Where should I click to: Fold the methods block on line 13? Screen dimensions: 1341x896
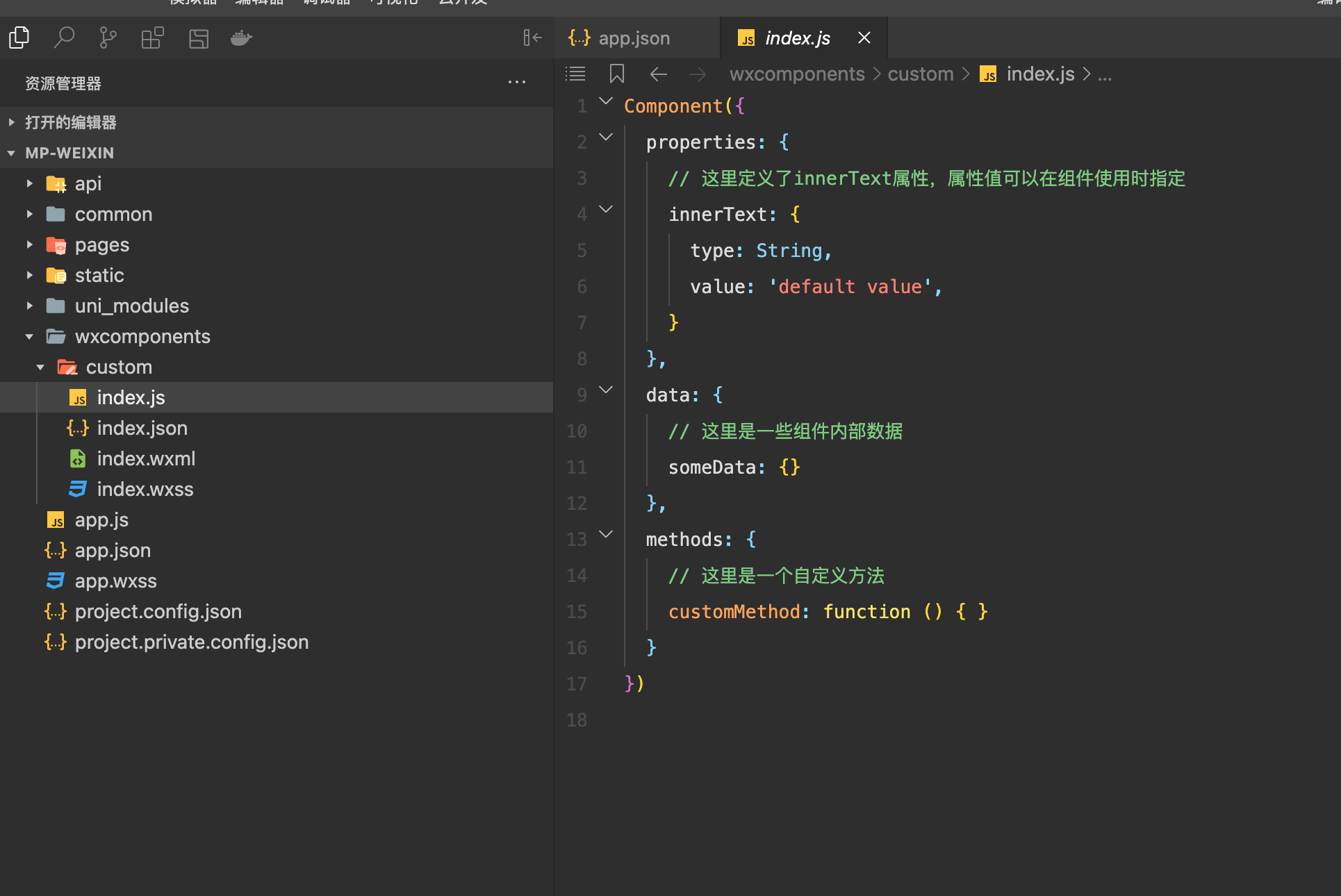pyautogui.click(x=606, y=535)
